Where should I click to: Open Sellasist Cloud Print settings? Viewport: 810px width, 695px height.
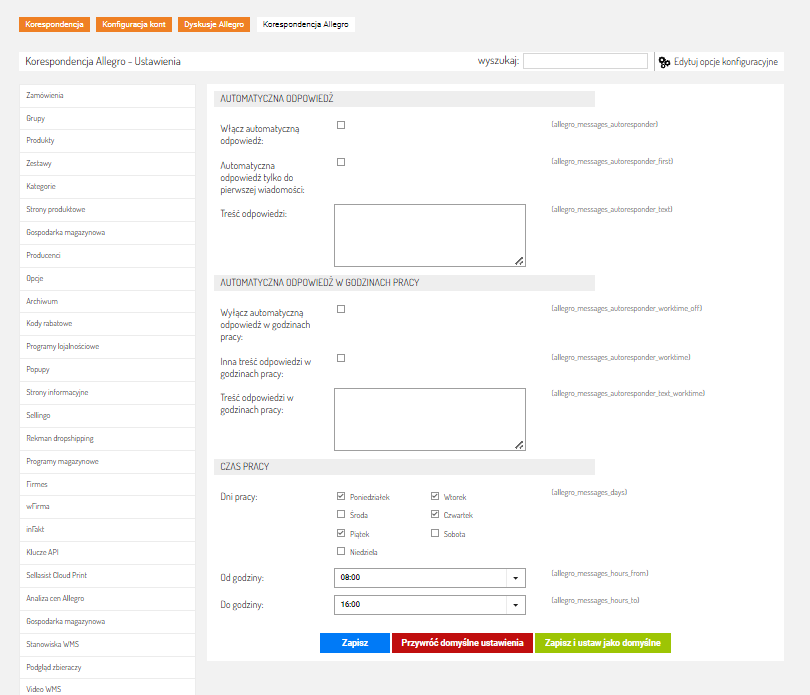click(107, 575)
